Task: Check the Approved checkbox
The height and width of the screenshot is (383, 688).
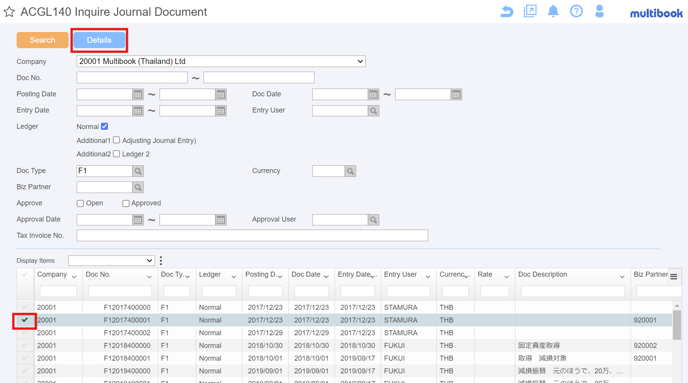Action: point(126,203)
